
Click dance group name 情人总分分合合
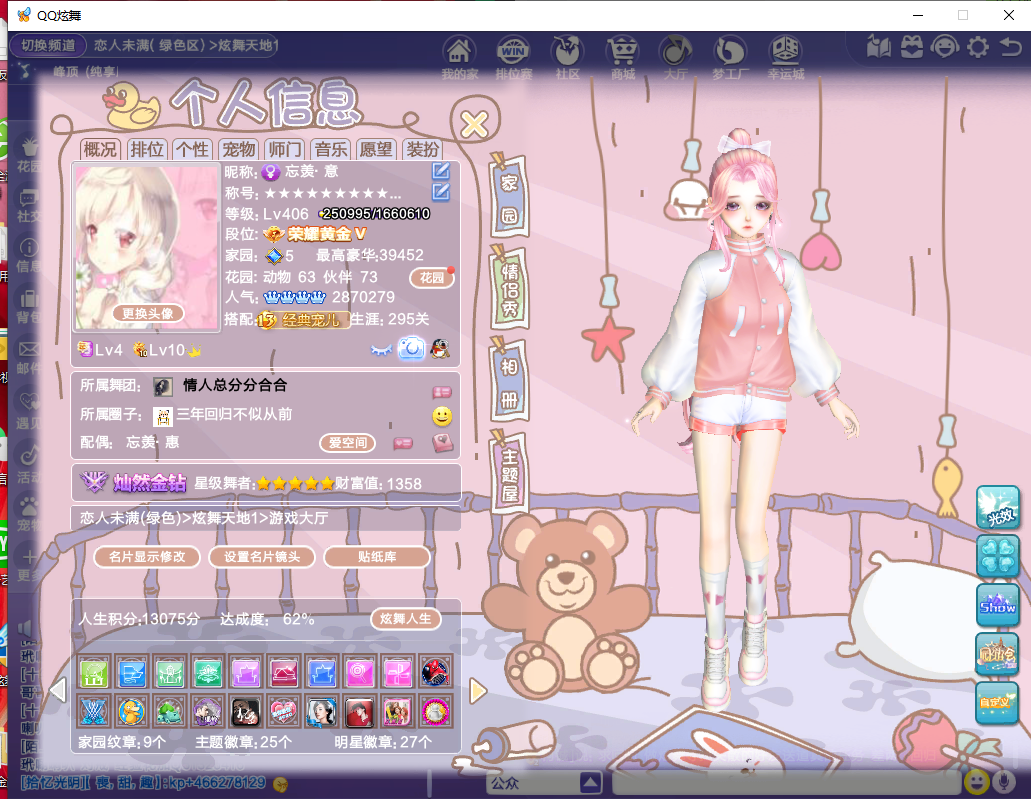pyautogui.click(x=235, y=385)
